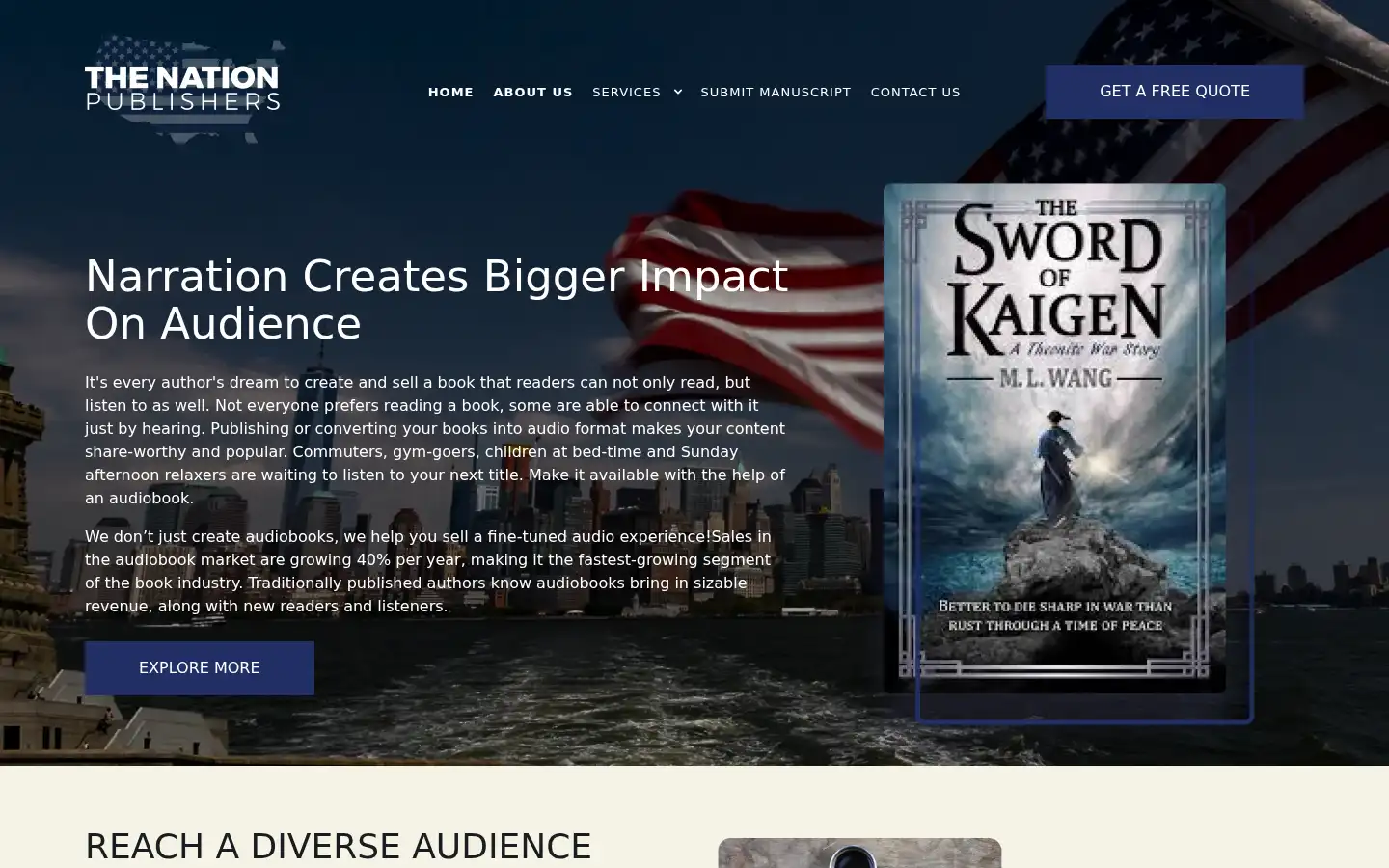Navigate to Contact Us
Screen dimensions: 1389x868
tap(915, 93)
